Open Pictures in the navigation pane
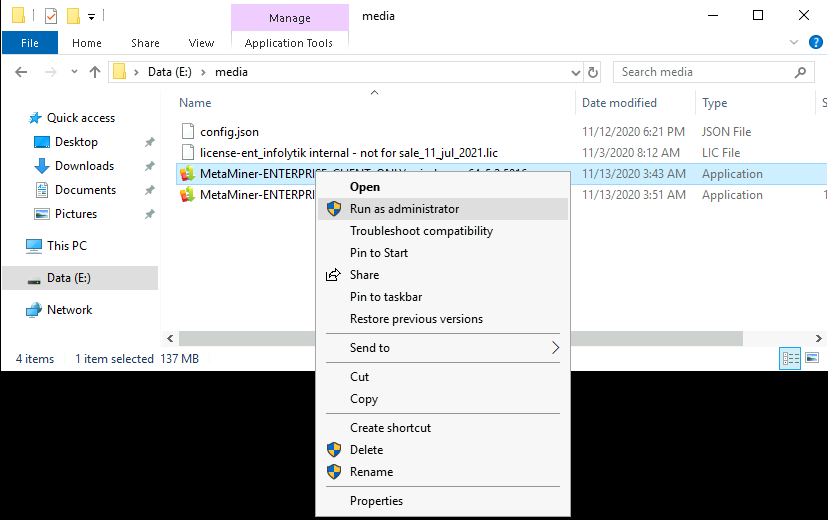The image size is (828, 520). (76, 214)
